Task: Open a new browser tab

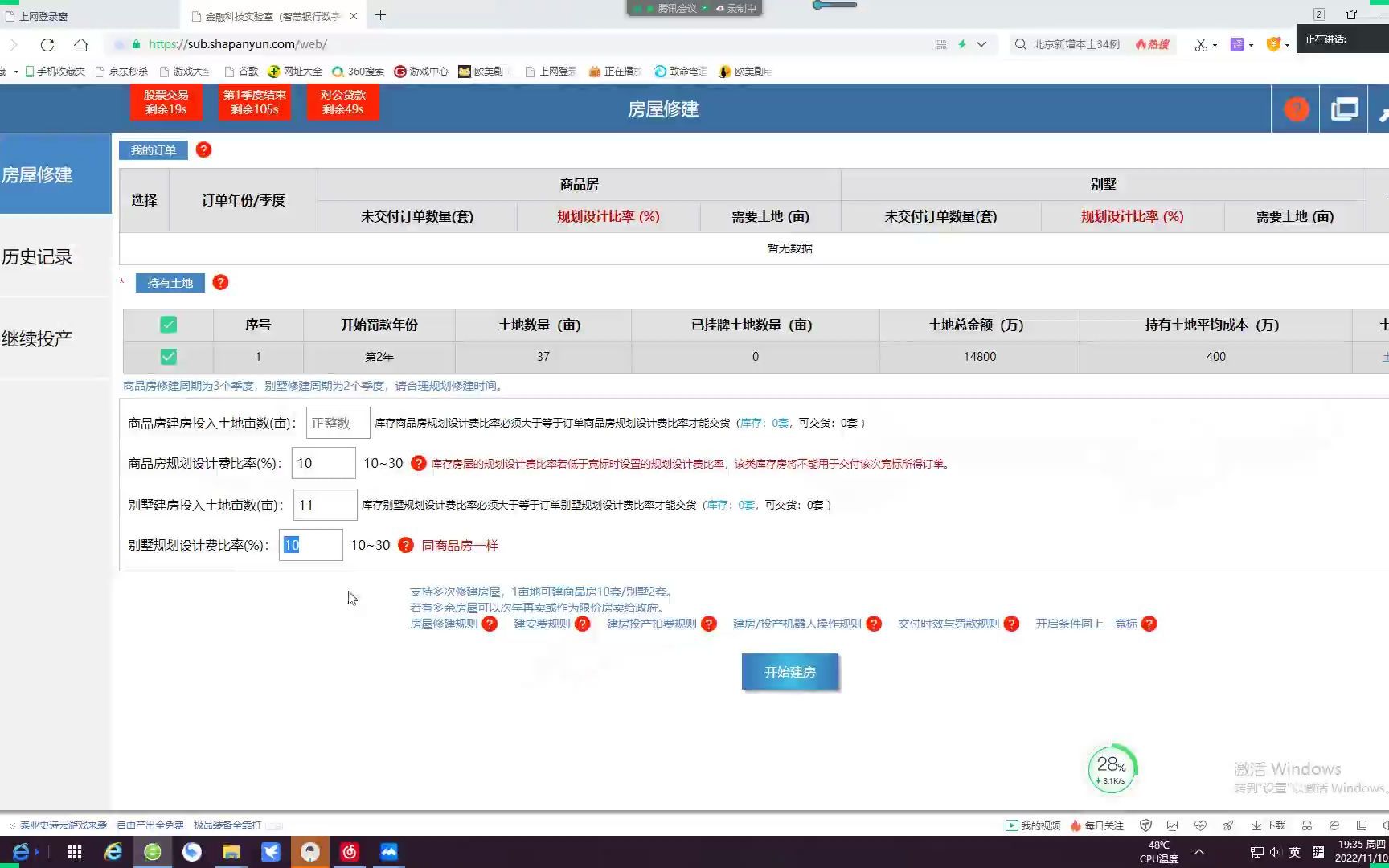Action: (381, 15)
